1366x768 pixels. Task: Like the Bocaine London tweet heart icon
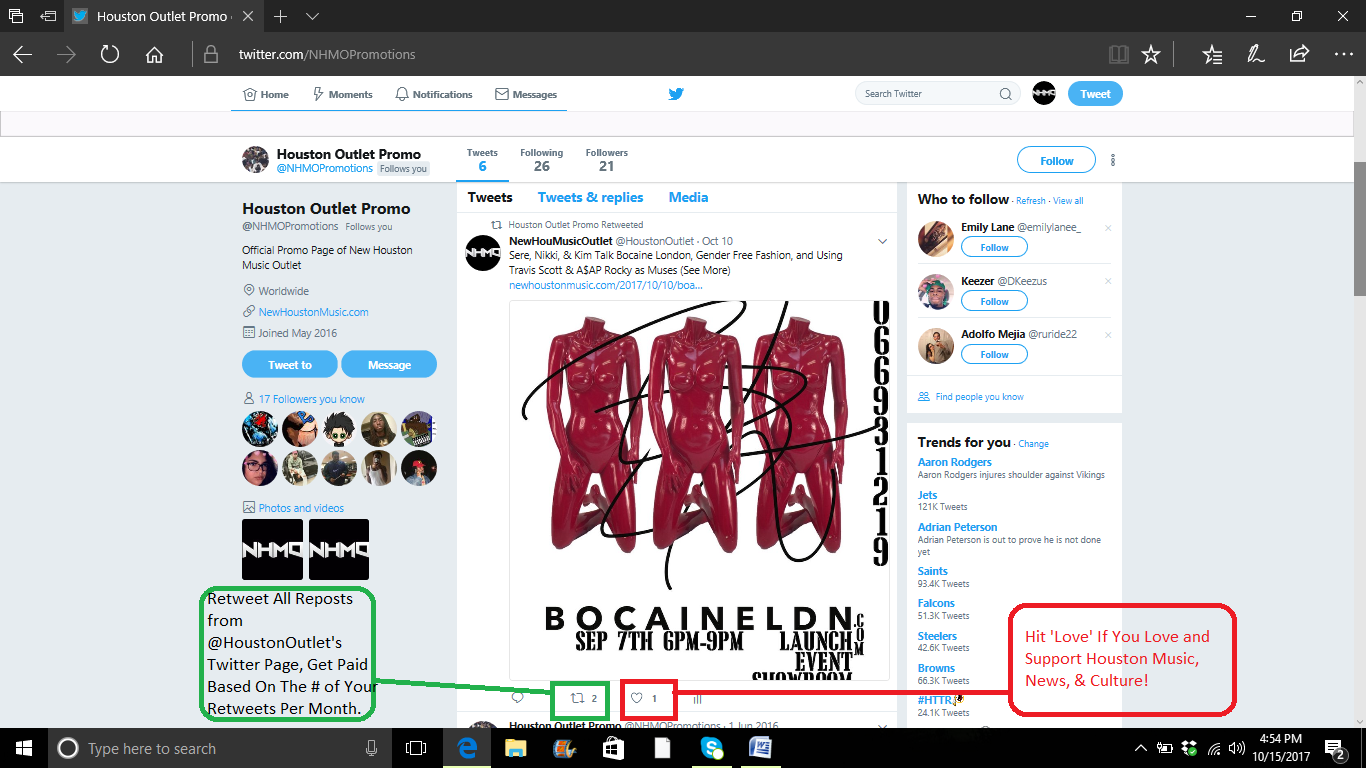pos(636,698)
